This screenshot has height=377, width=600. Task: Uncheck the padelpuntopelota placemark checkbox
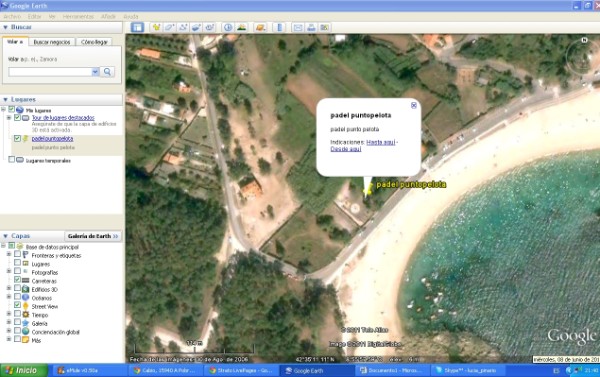[x=17, y=139]
